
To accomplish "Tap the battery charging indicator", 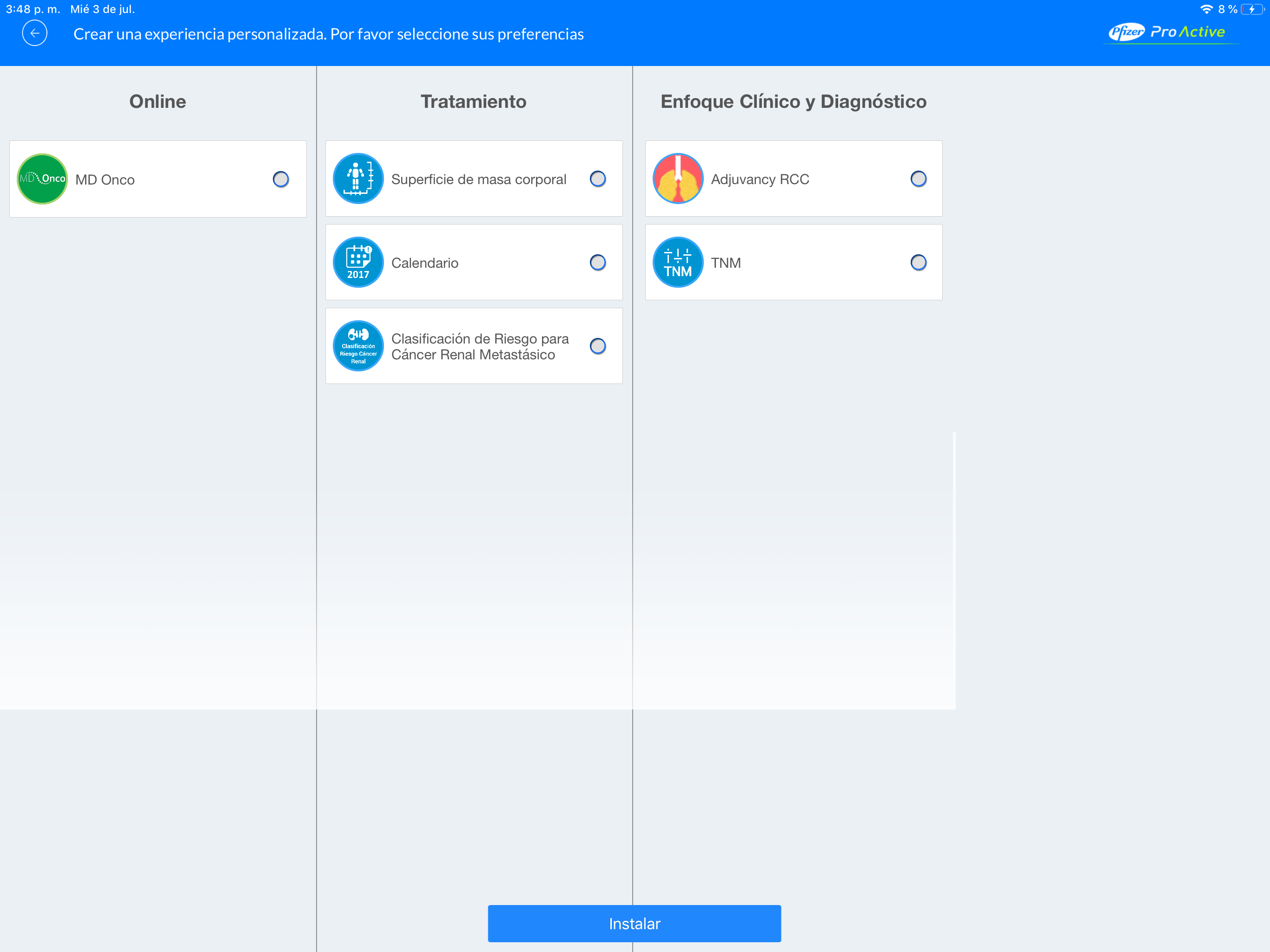I will tap(1251, 9).
